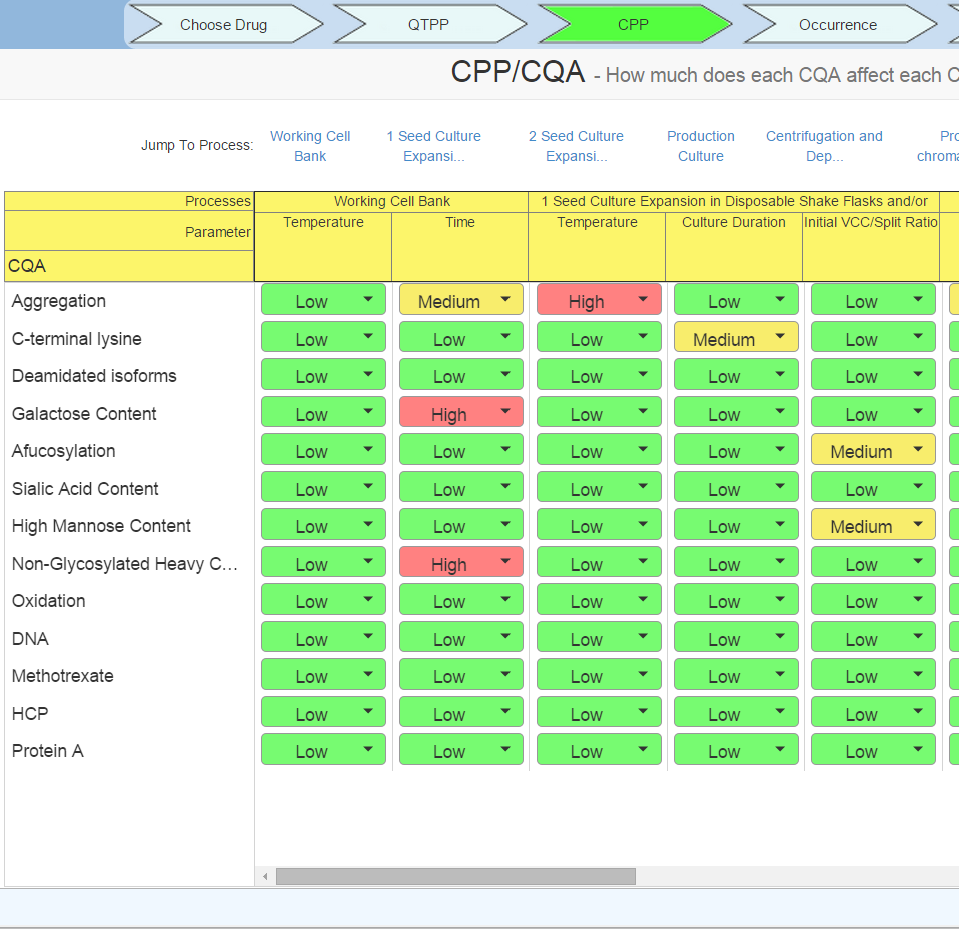Open High Mannose Content Medium dropdown

coord(873,526)
